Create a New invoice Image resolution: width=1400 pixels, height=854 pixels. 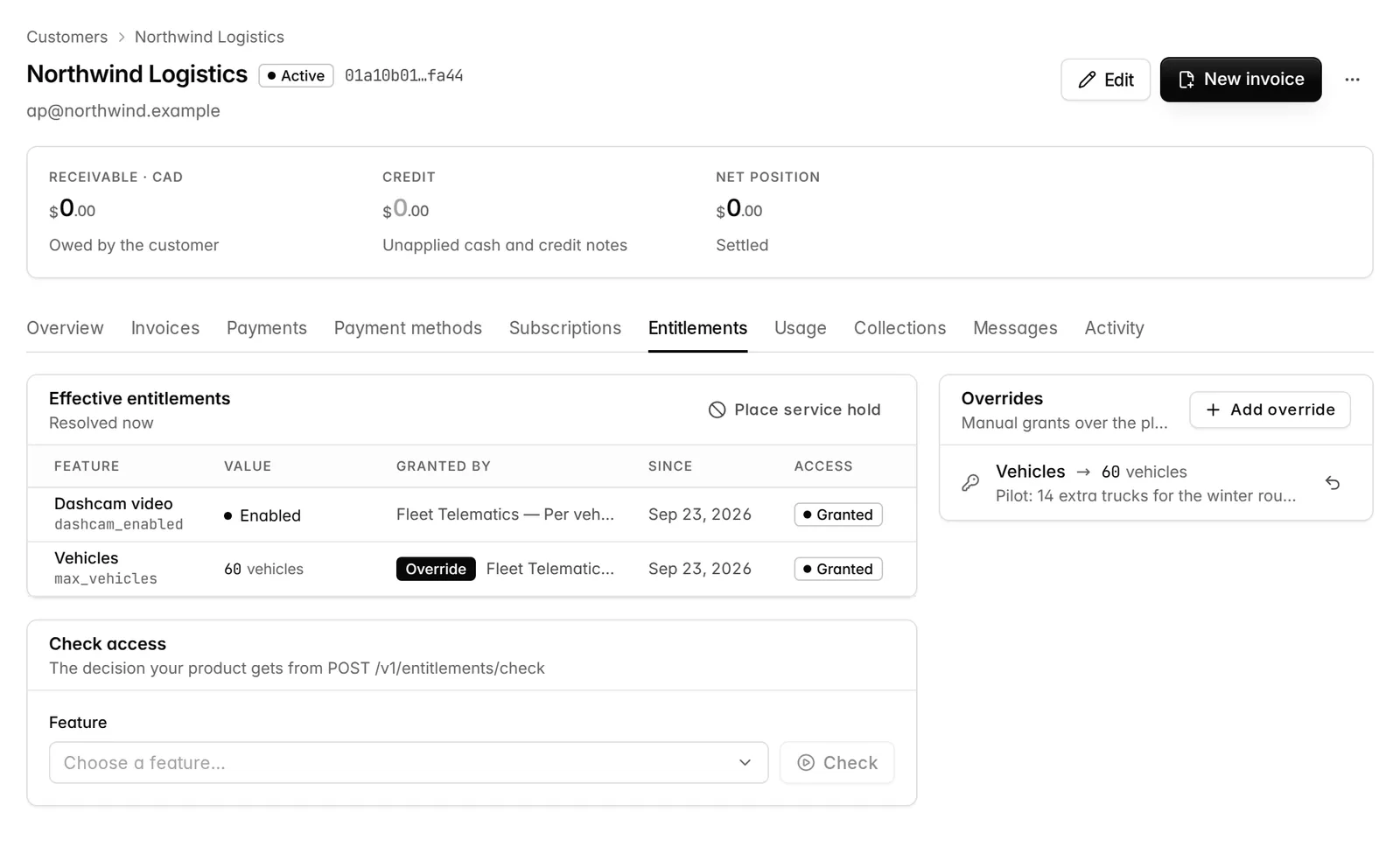click(1241, 80)
